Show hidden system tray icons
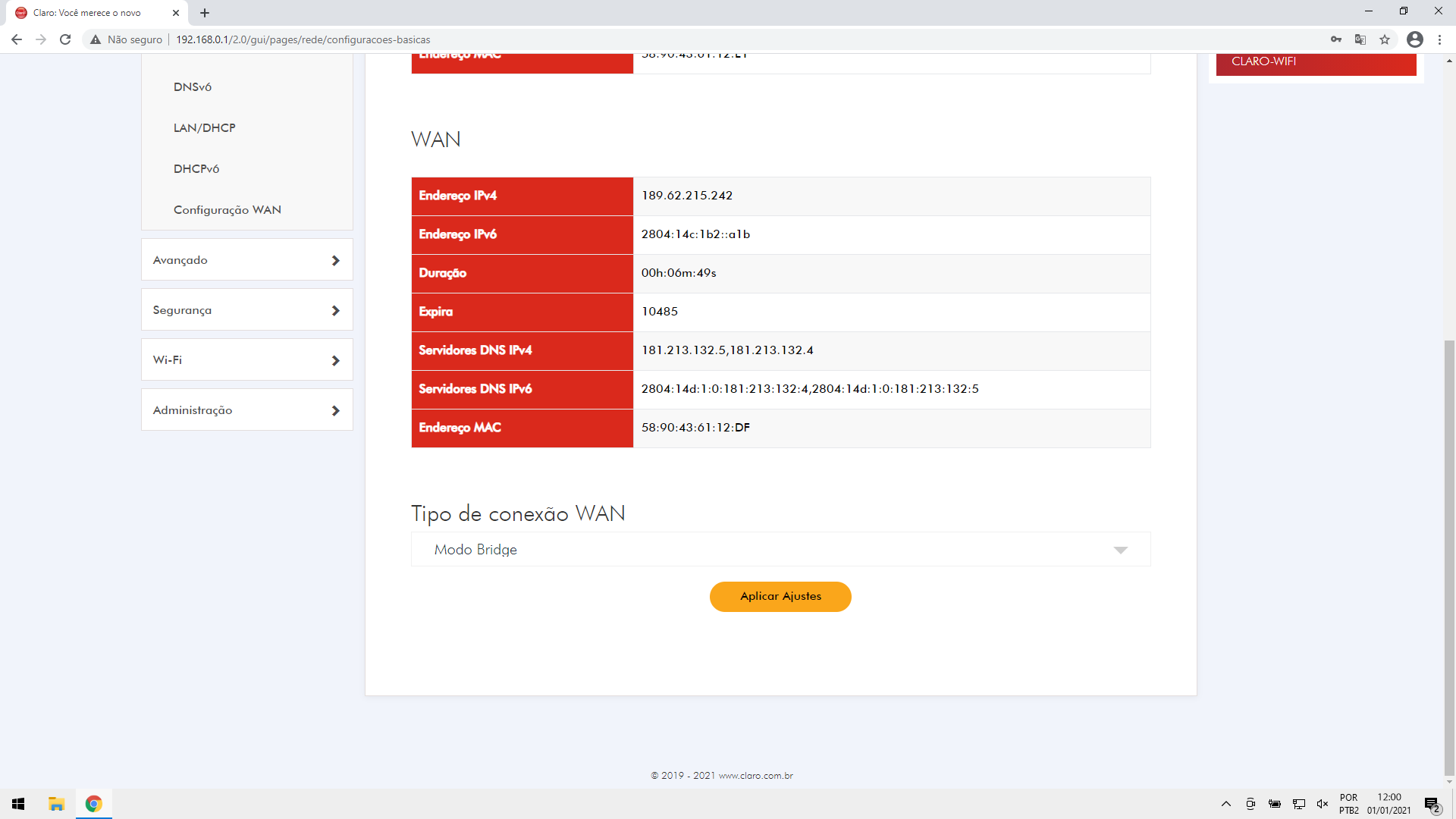Screen dimensions: 1456x819 [x=1226, y=804]
